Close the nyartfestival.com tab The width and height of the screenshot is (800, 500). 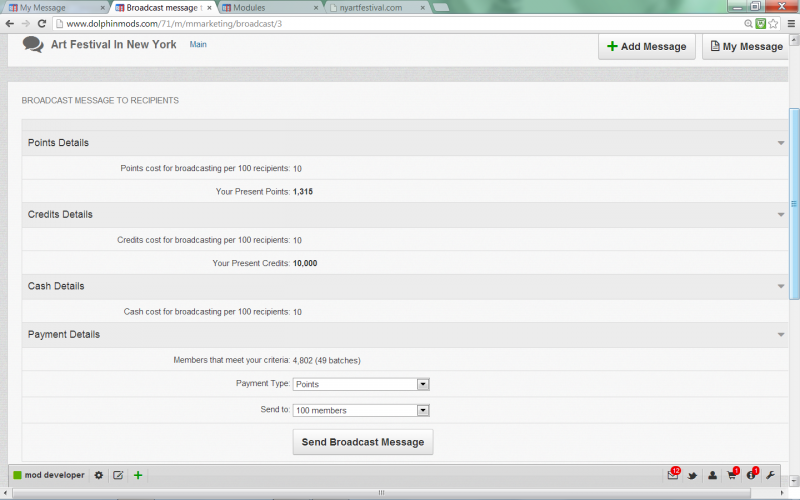pos(422,8)
